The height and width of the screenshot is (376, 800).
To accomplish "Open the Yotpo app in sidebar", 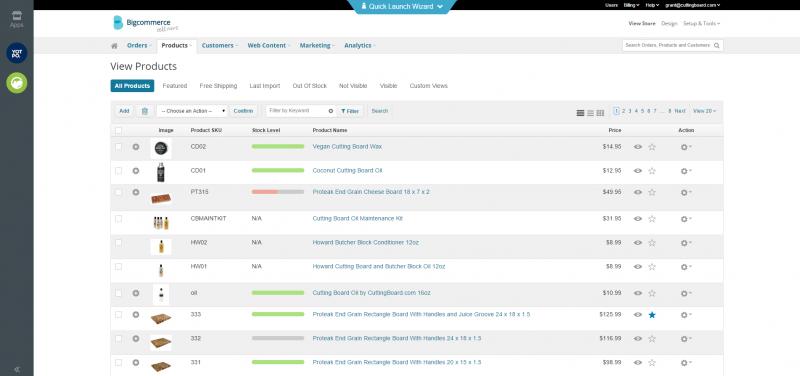I will click(x=17, y=53).
